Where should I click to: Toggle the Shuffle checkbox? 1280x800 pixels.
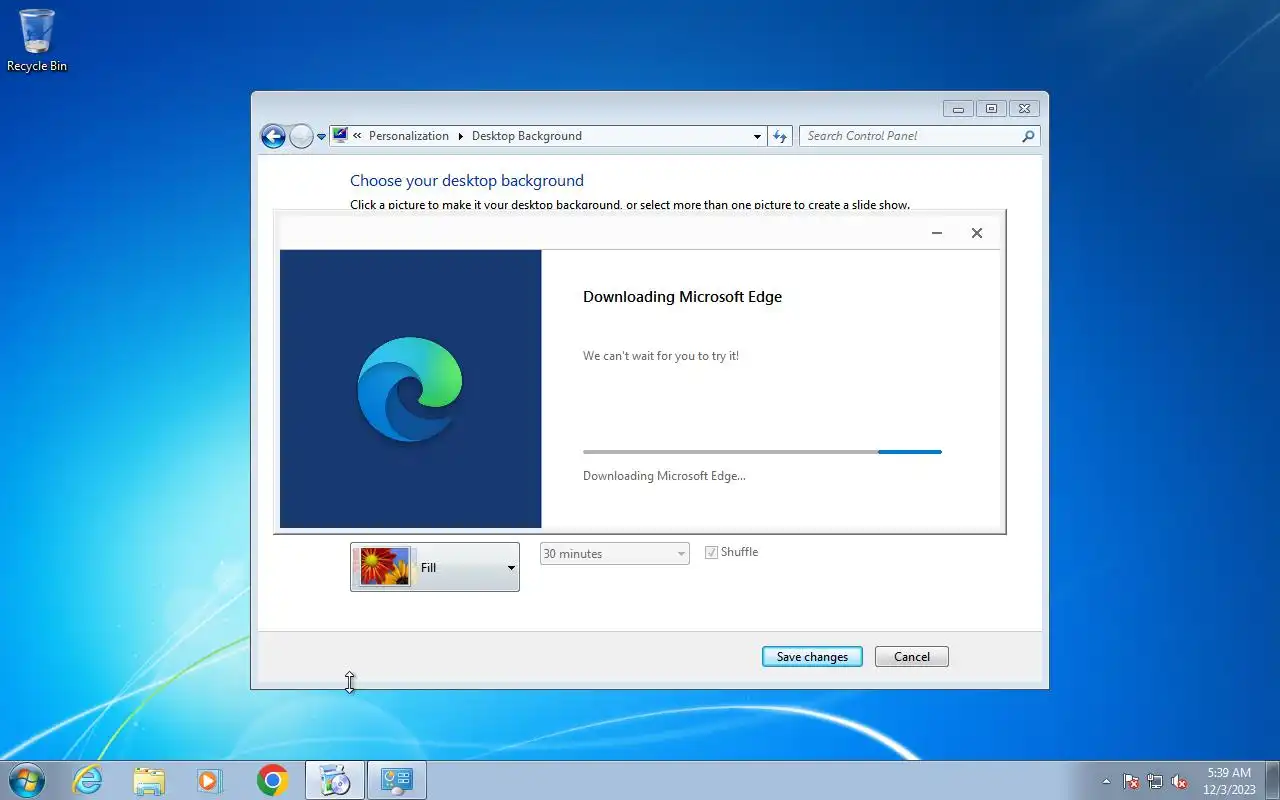pos(712,552)
